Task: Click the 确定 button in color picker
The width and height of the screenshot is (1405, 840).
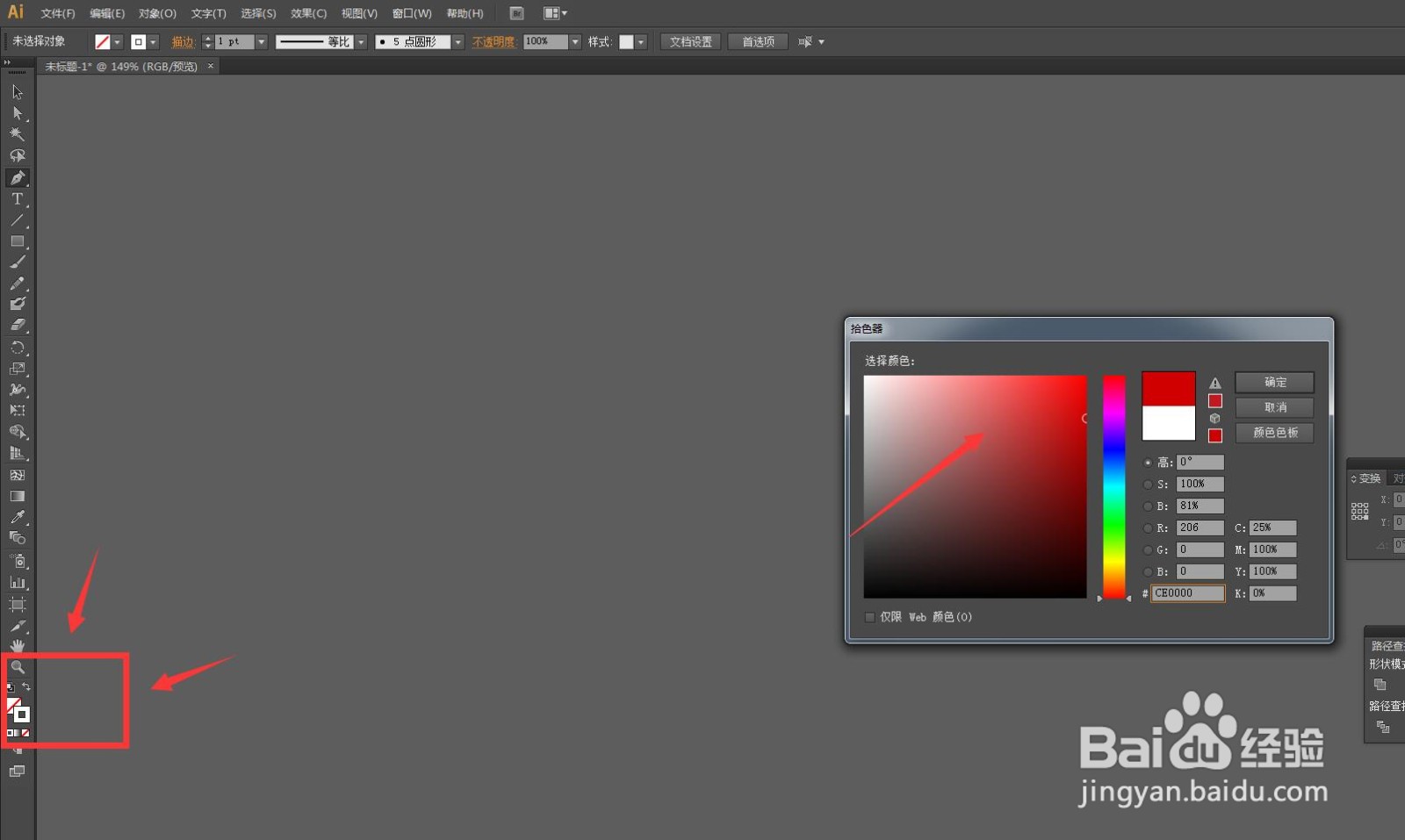Action: 1275,383
